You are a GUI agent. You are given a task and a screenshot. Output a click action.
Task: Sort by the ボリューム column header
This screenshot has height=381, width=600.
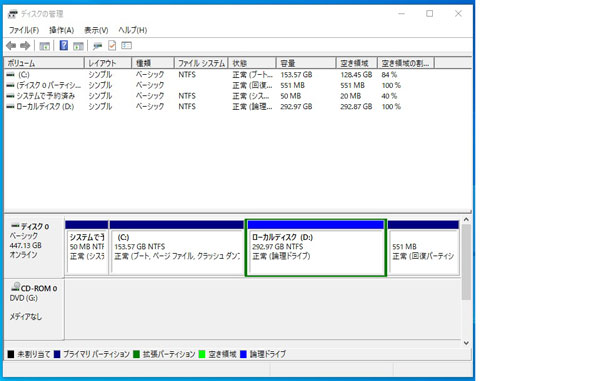pyautogui.click(x=44, y=63)
